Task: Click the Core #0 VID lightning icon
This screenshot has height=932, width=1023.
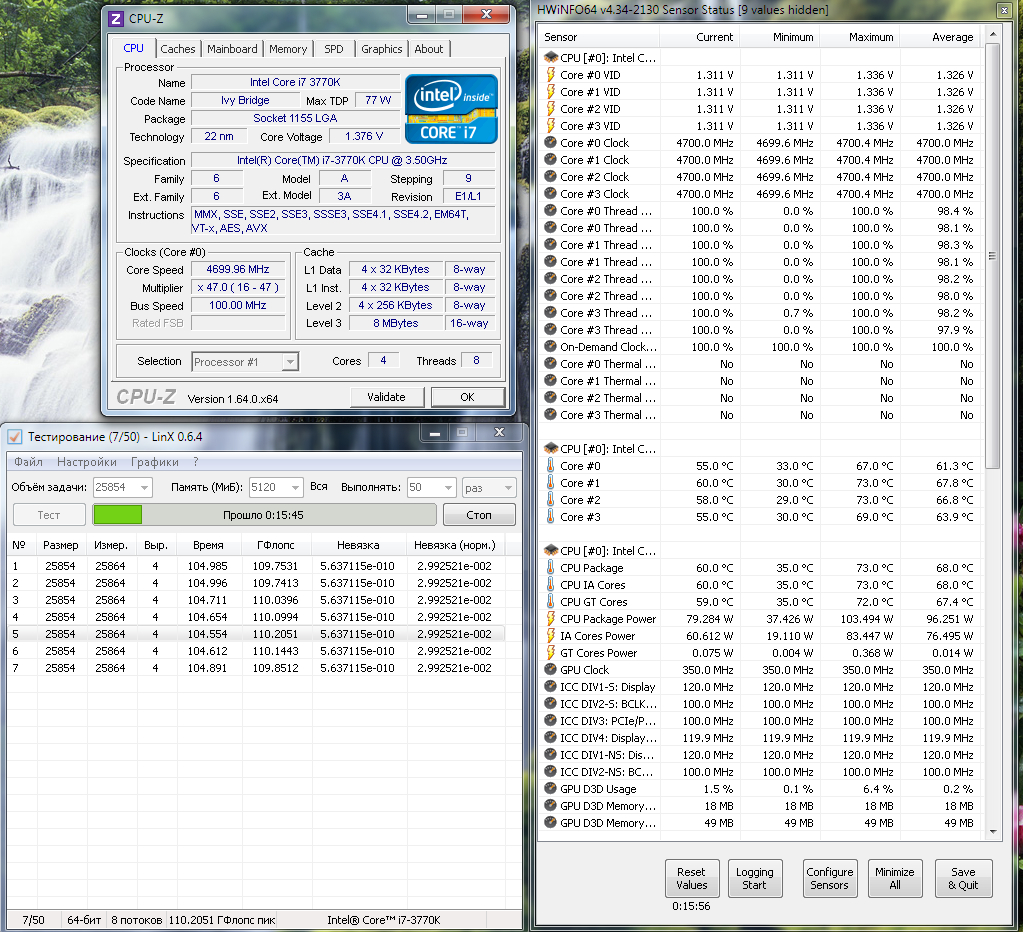Action: click(551, 75)
